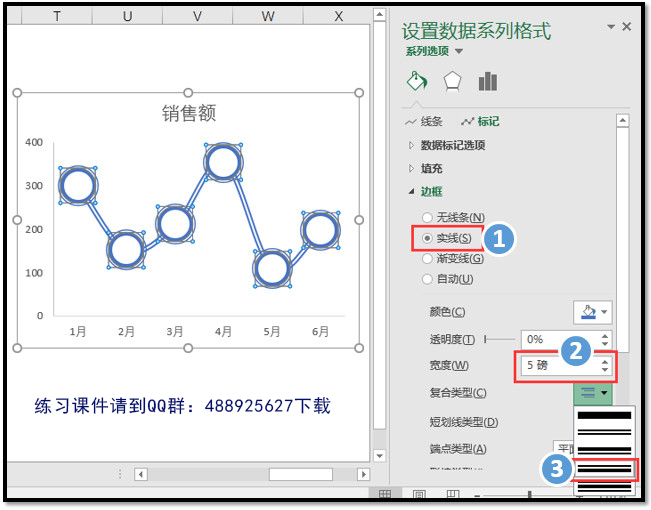Open the Fill & Line paint bucket tab
This screenshot has width=651, height=510.
(x=417, y=81)
